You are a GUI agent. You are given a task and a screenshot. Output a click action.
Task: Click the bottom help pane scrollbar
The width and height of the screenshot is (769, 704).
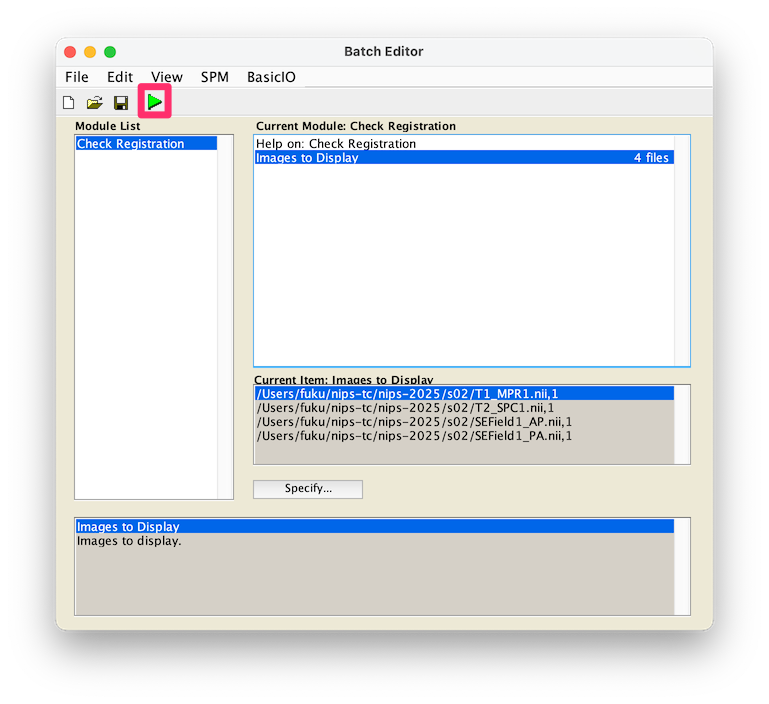[x=682, y=566]
